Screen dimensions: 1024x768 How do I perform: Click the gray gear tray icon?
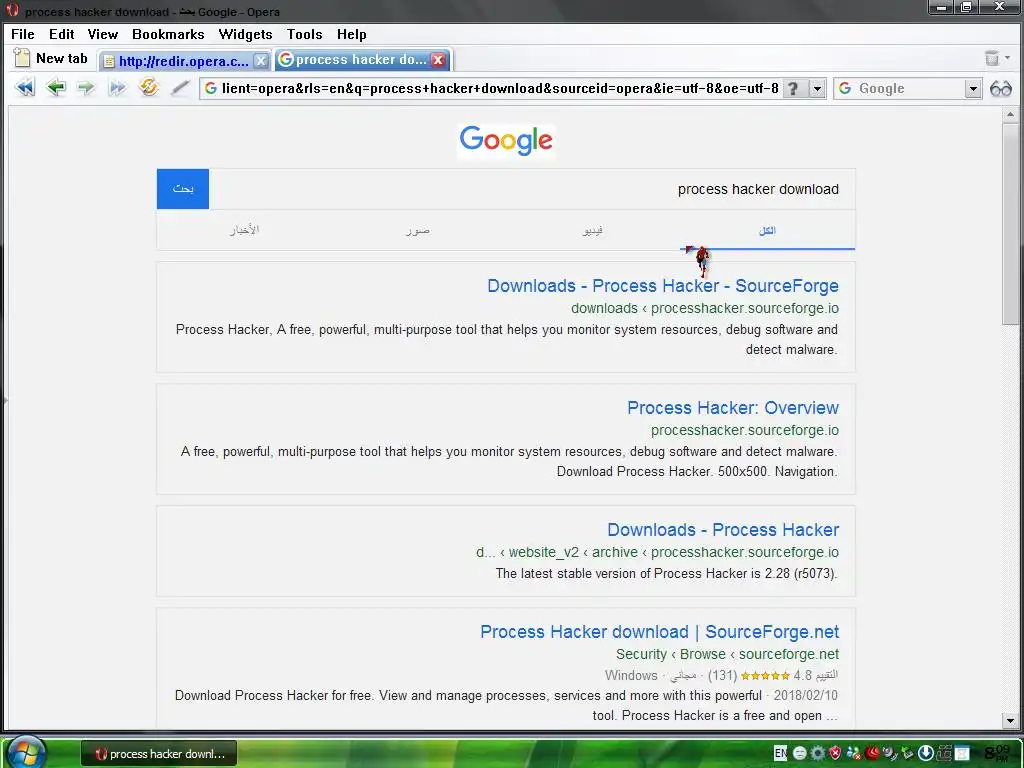(x=818, y=753)
